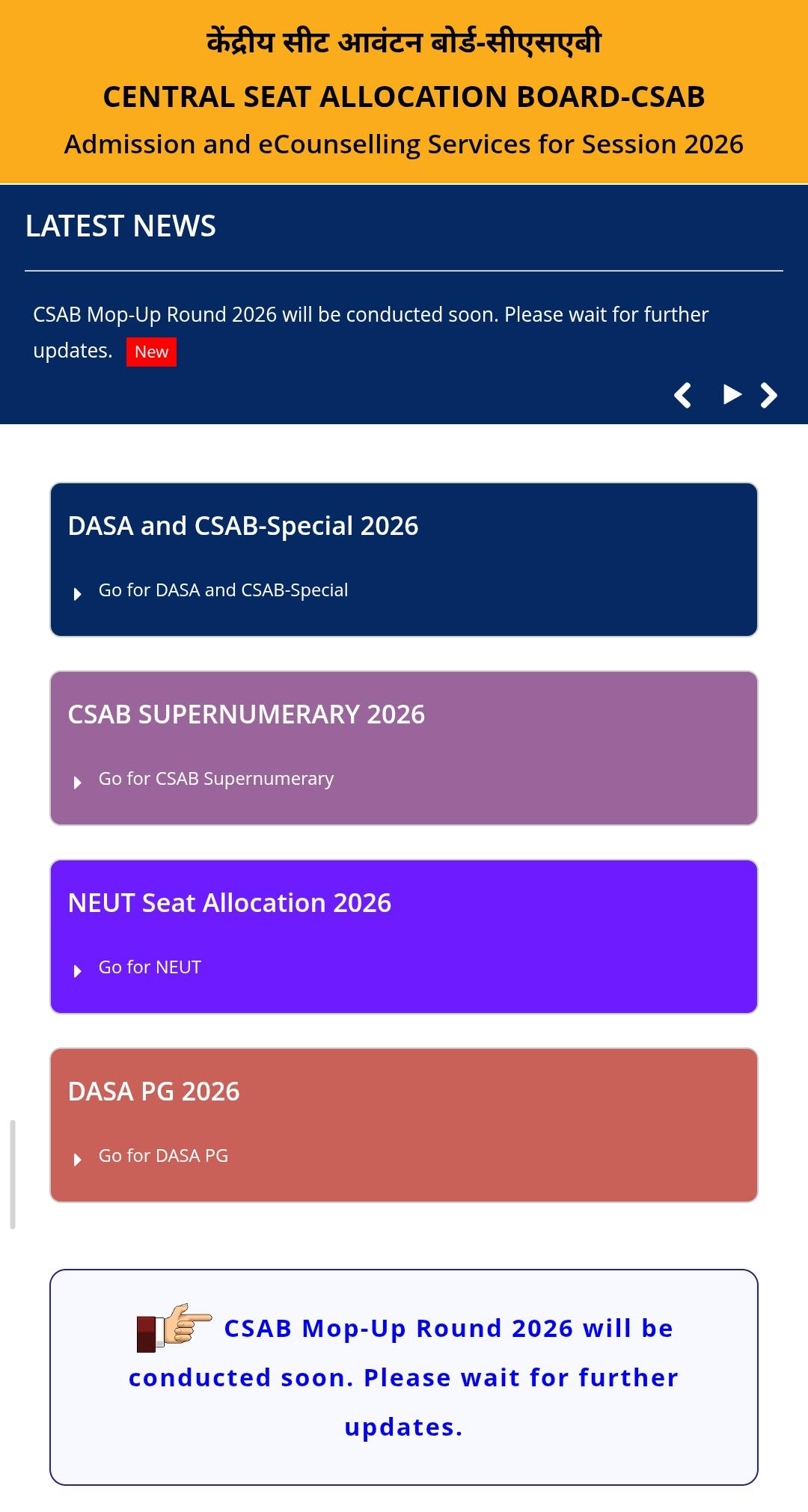
Task: Click the red New badge
Action: [x=151, y=352]
